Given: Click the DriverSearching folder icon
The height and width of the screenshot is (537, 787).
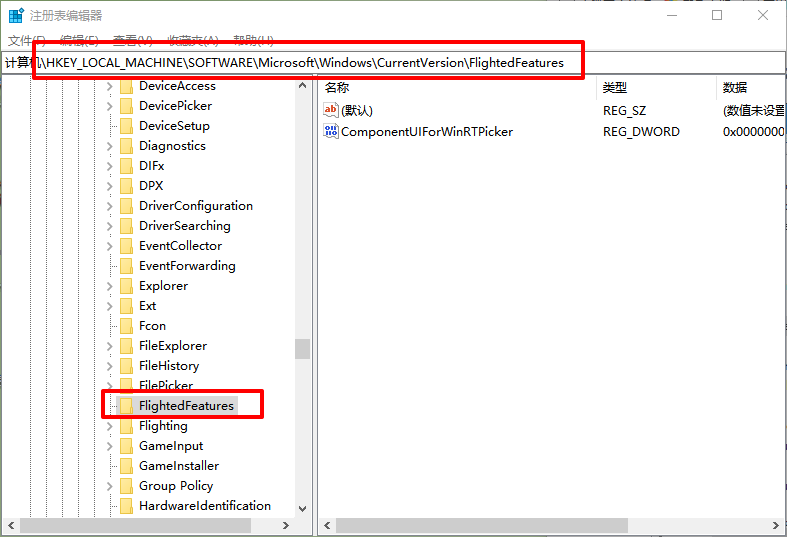Looking at the screenshot, I should point(126,226).
